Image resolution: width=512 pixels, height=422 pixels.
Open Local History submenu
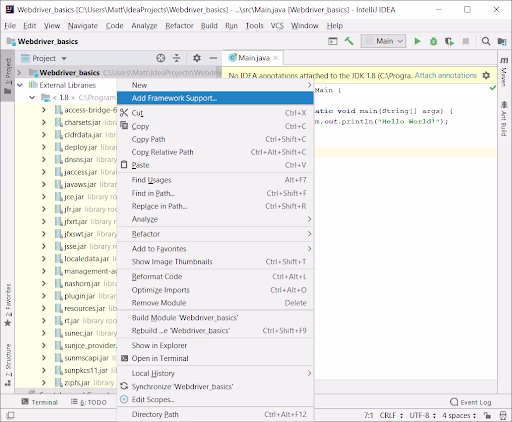point(215,373)
